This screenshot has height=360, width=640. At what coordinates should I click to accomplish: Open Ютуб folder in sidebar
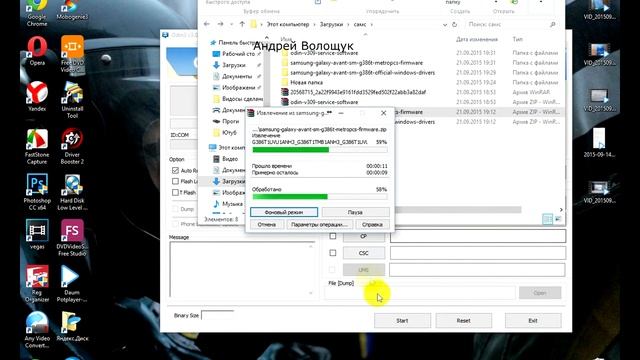225,133
